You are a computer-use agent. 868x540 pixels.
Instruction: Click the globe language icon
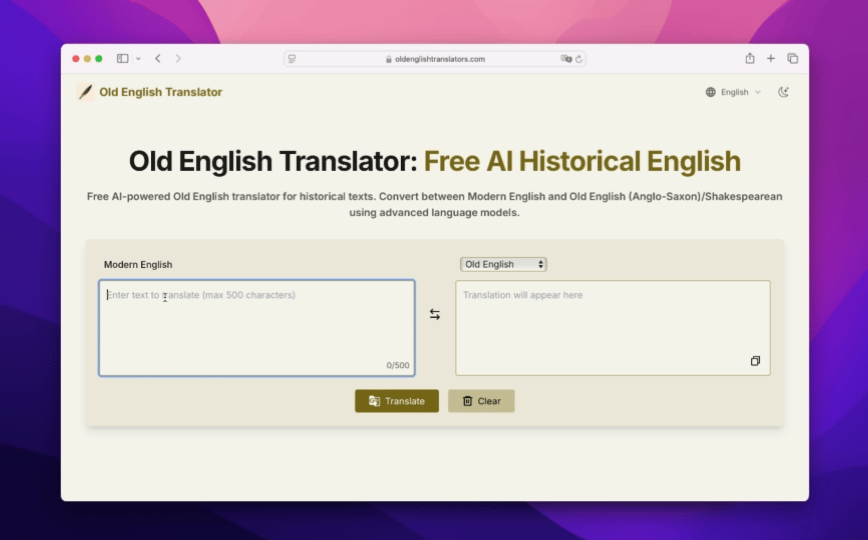pos(711,92)
